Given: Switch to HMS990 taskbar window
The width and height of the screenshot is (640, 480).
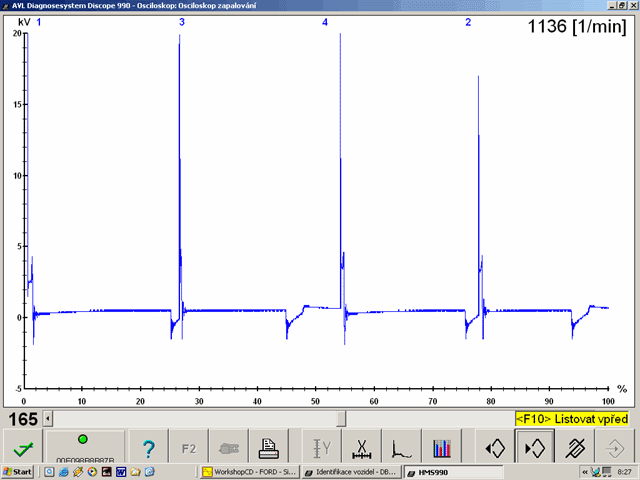Looking at the screenshot, I should click(453, 472).
